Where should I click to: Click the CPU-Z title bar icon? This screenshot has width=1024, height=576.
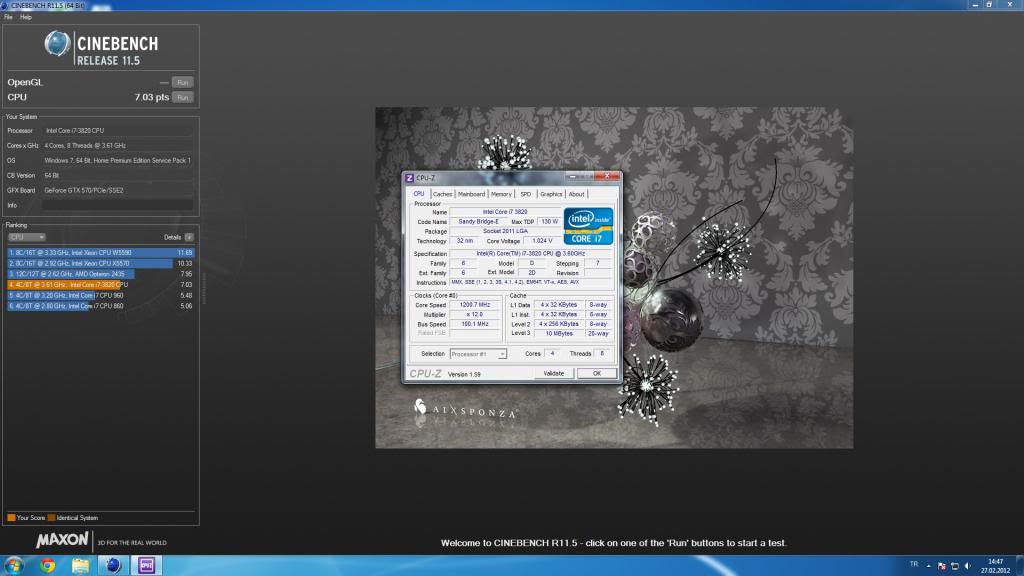pyautogui.click(x=409, y=178)
